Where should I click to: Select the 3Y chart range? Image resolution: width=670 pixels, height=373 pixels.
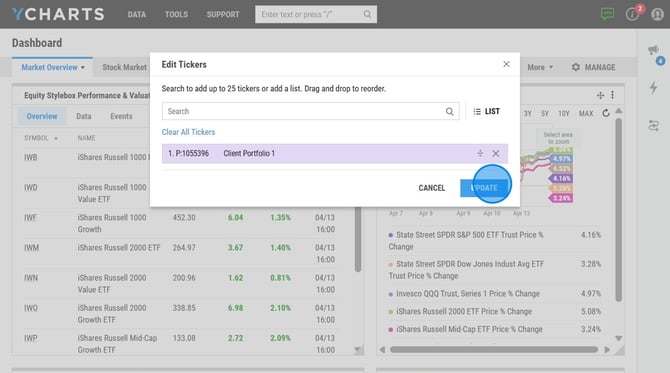click(x=528, y=114)
